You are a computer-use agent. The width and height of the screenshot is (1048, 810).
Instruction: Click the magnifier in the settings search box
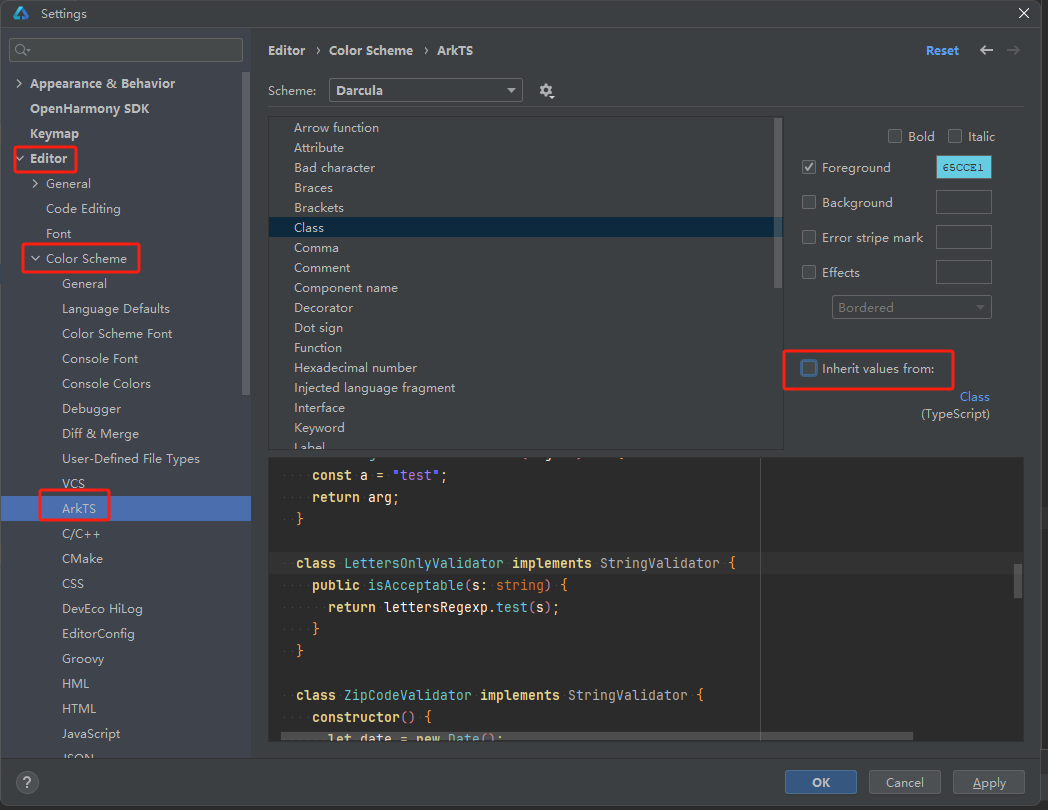point(22,49)
